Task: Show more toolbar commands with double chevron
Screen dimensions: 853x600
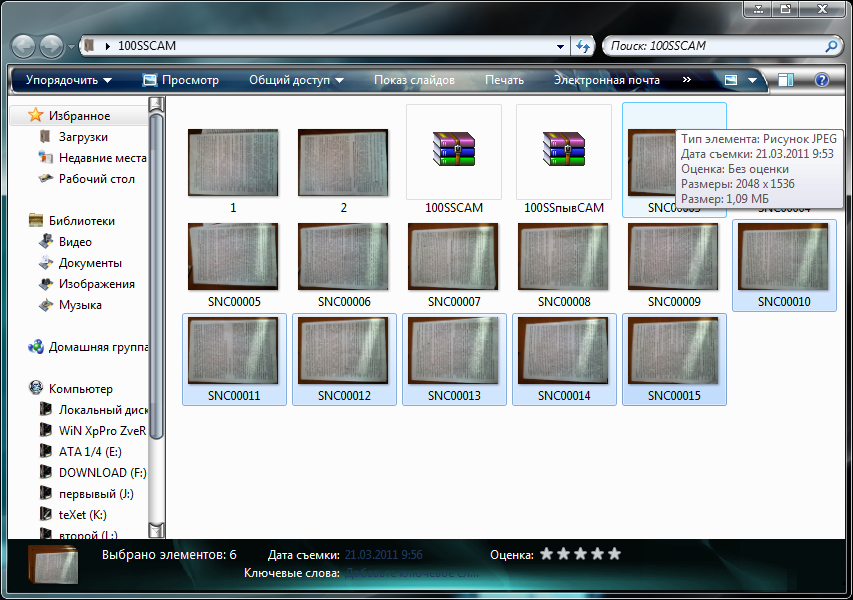Action: [687, 79]
